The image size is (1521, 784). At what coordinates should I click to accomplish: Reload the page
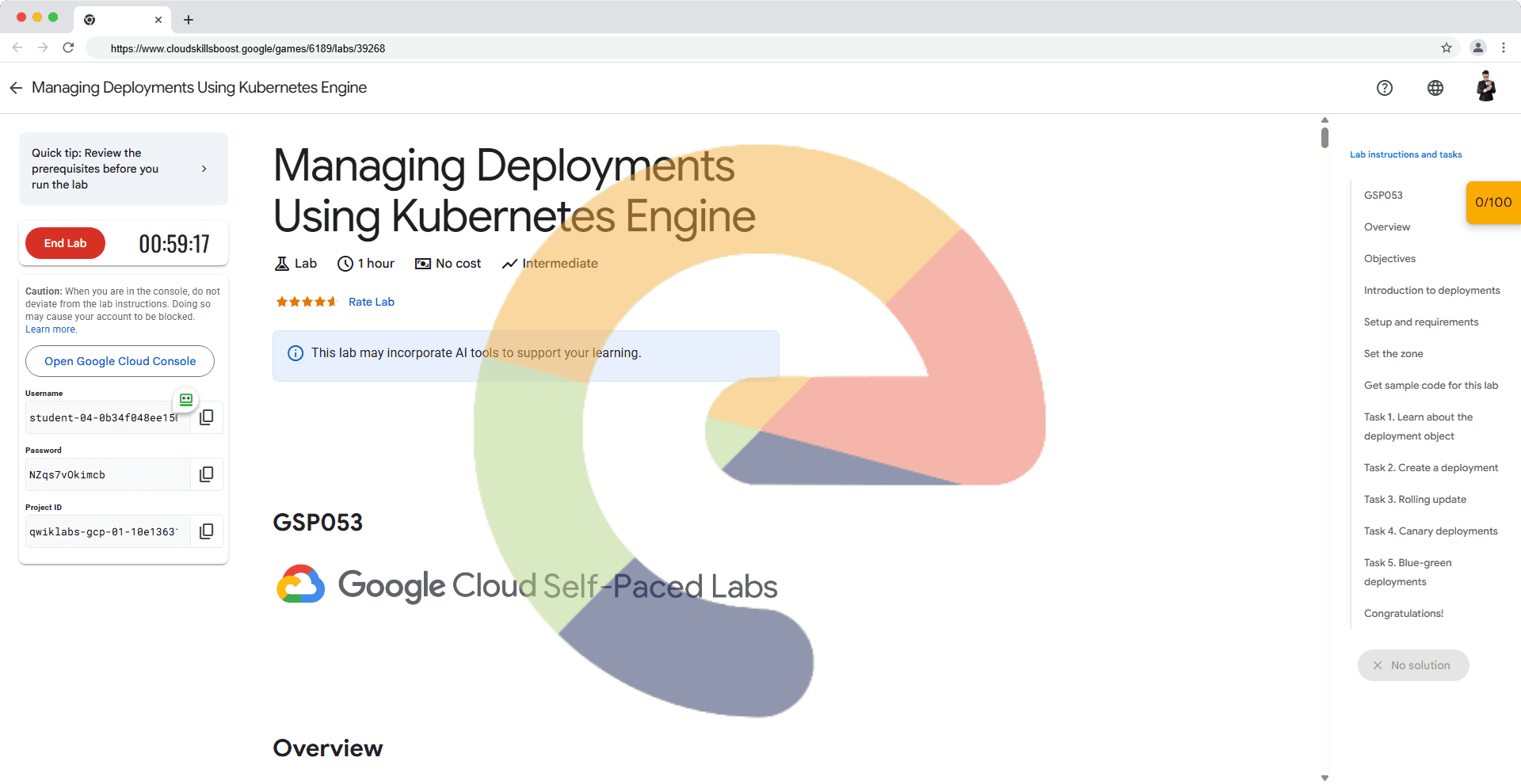point(69,48)
